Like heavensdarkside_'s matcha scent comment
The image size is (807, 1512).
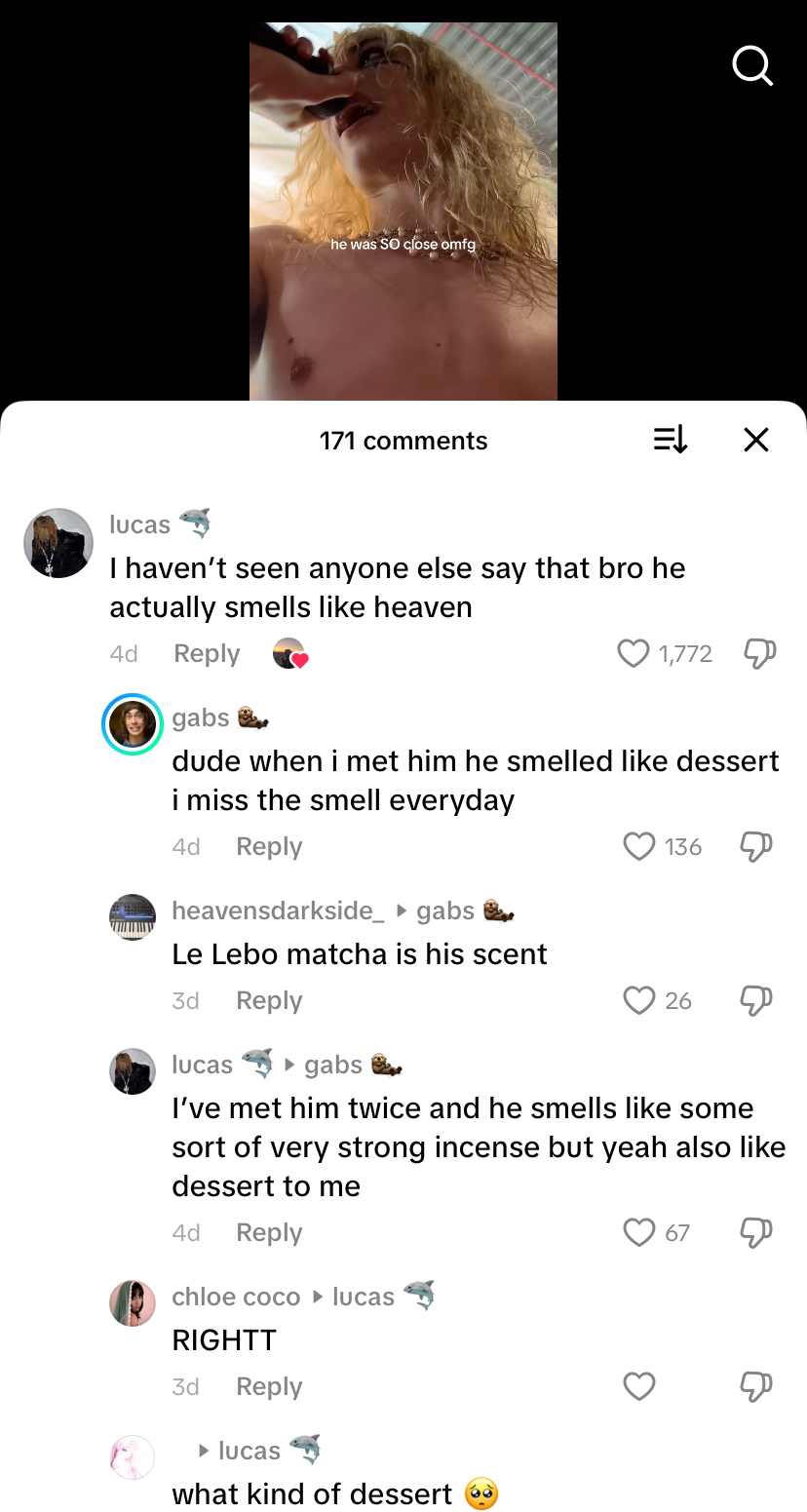point(639,1000)
